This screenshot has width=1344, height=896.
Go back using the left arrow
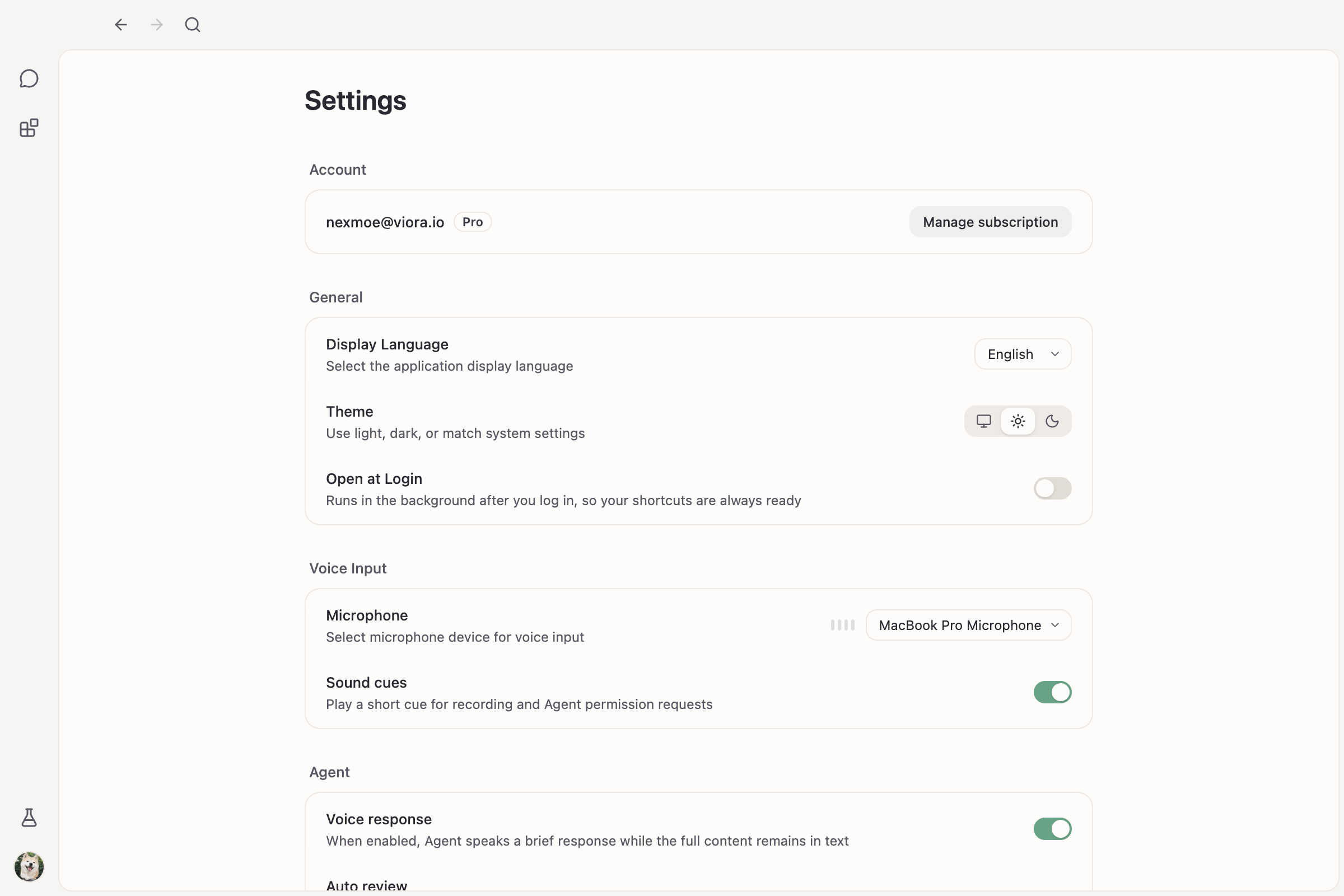(120, 25)
